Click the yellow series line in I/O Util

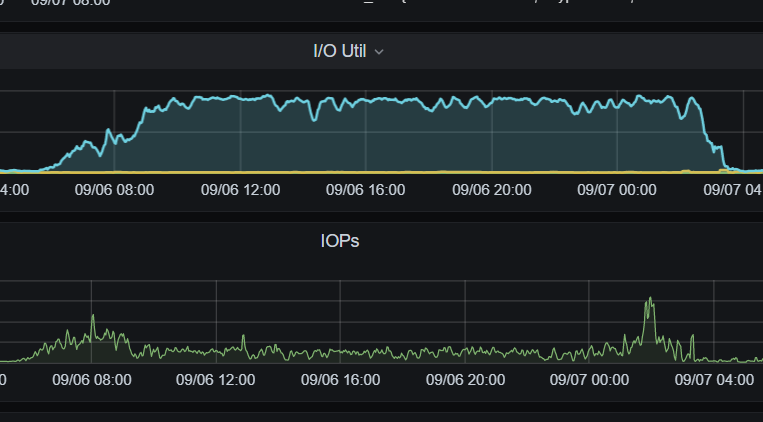pos(365,172)
